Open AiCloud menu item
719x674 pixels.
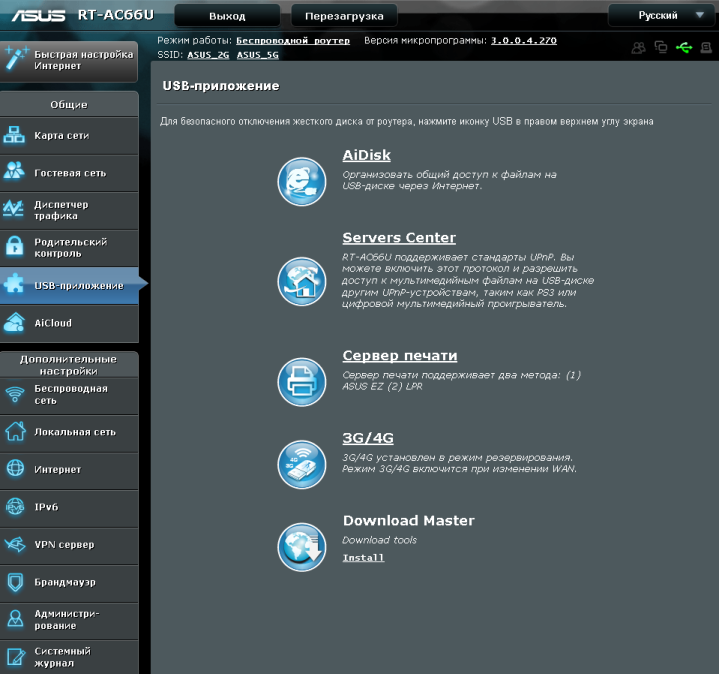pos(69,323)
